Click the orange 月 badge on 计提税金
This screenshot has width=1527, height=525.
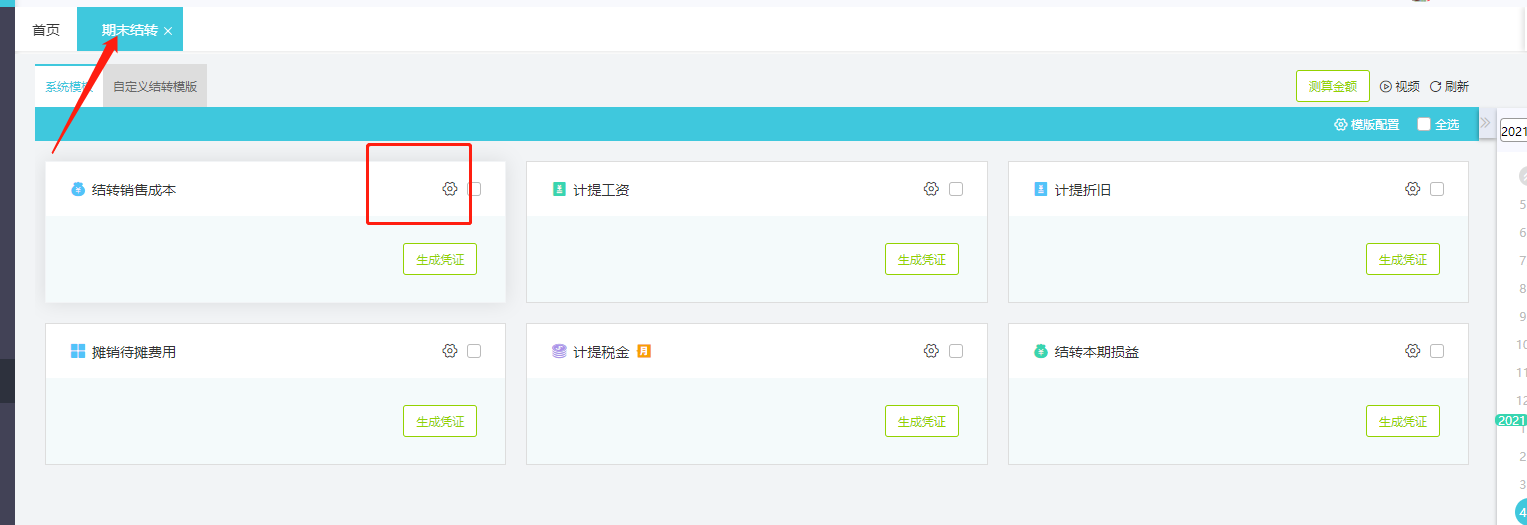point(644,351)
